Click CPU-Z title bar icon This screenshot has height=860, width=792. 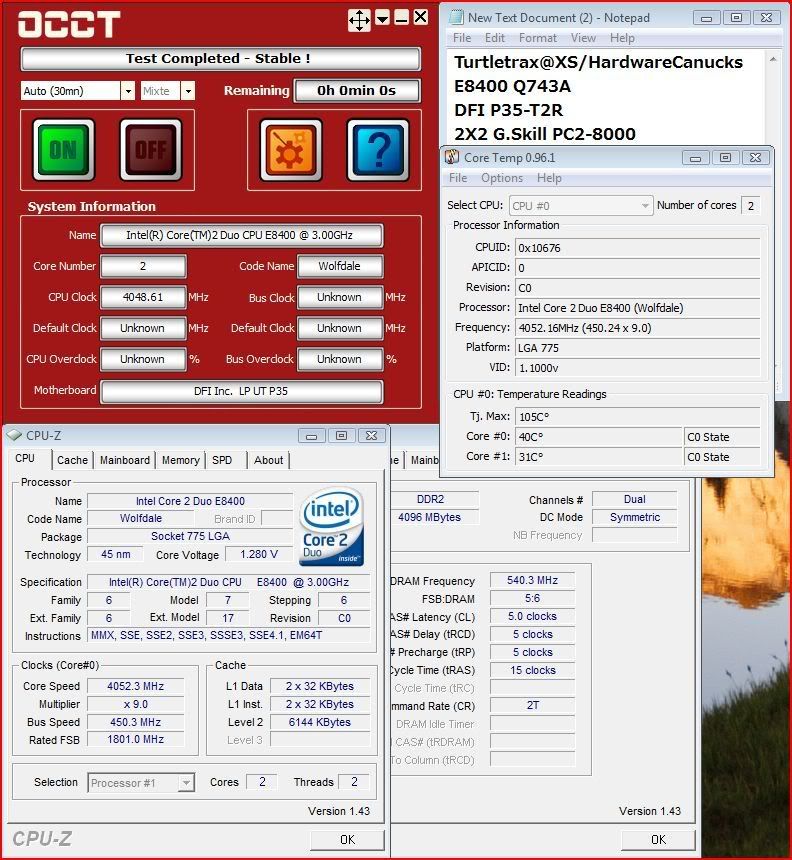coord(14,435)
